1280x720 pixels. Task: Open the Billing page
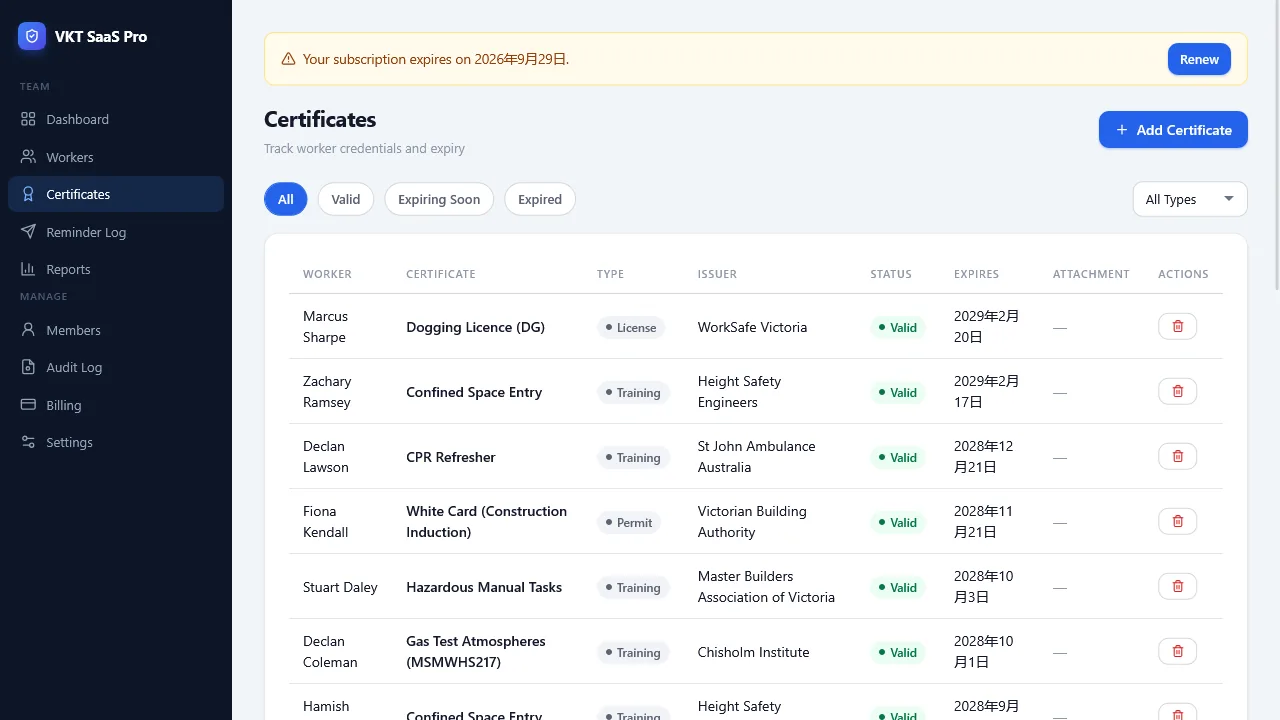click(116, 405)
